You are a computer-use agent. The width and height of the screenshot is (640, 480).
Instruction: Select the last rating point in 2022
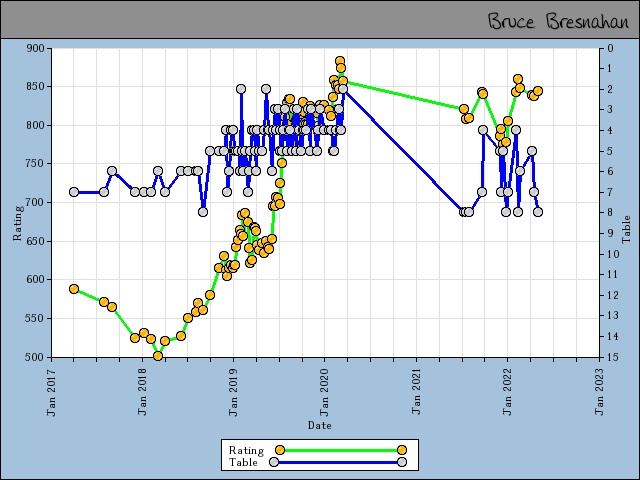tap(538, 91)
